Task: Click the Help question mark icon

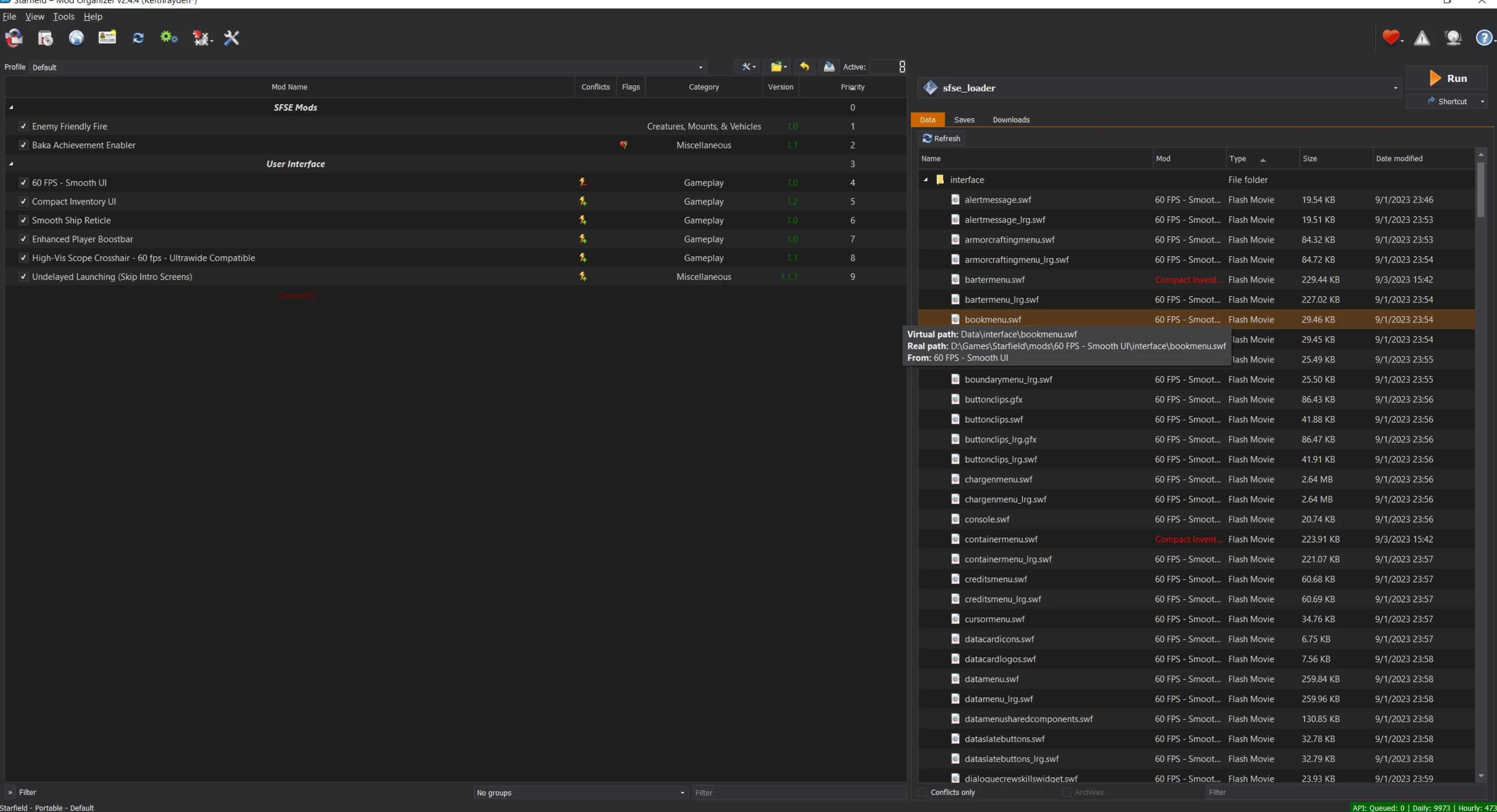Action: [x=1483, y=39]
